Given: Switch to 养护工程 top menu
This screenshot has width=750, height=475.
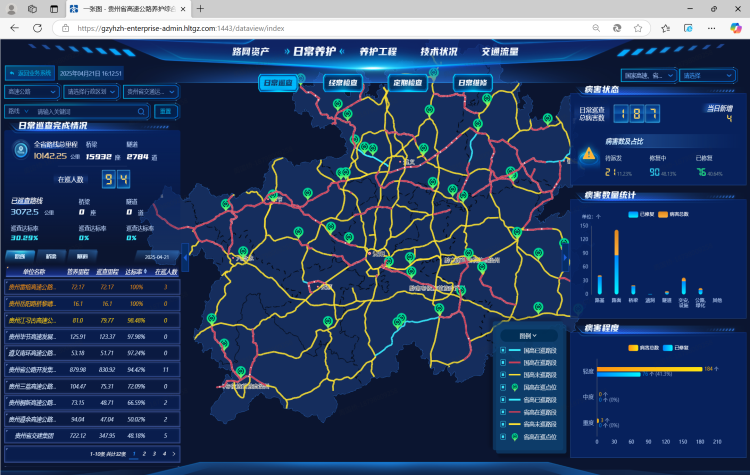Looking at the screenshot, I should point(378,51).
